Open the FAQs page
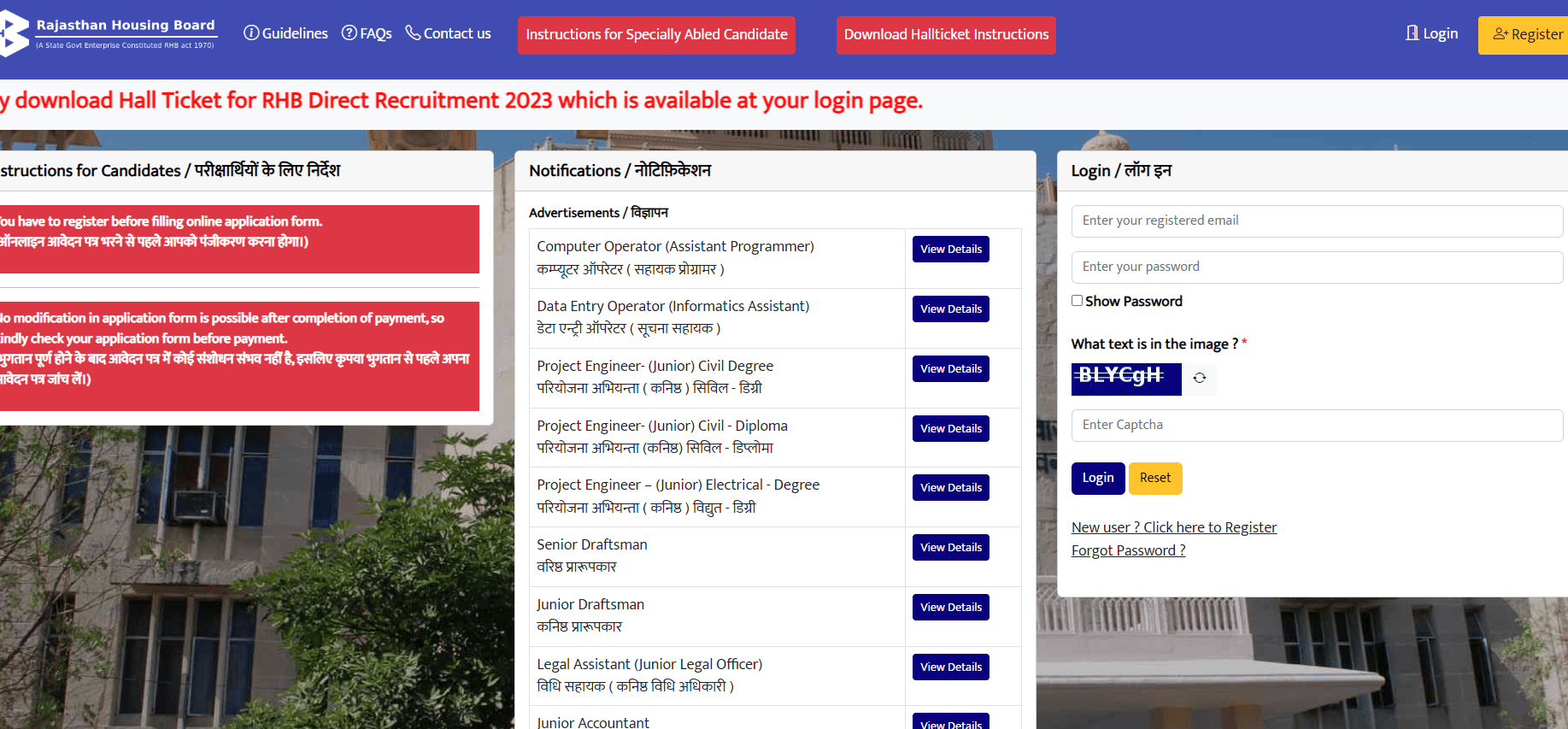Viewport: 1568px width, 729px height. 367,33
